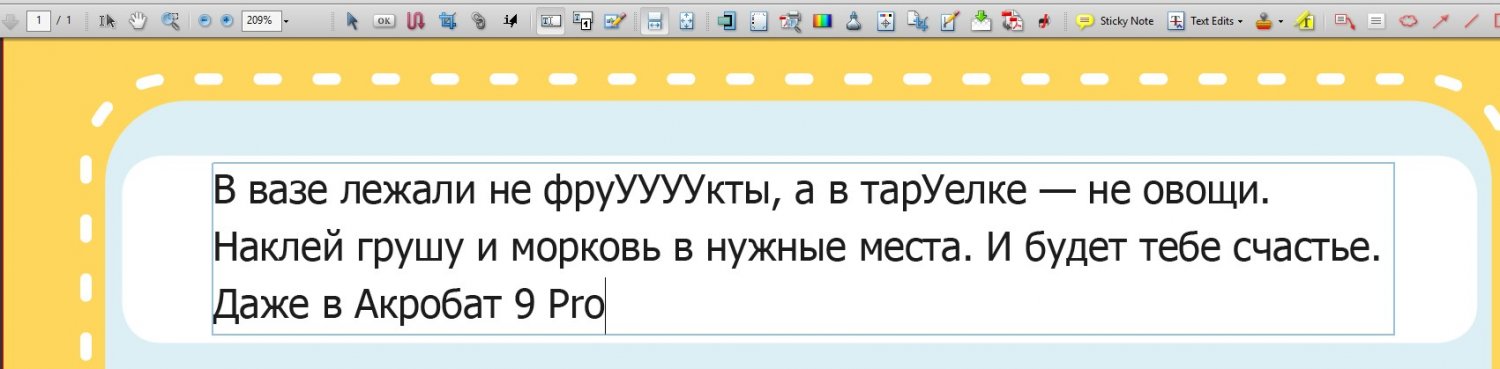Activate the Marquee Zoom magnifier tool
The image size is (1500, 369).
pos(170,20)
